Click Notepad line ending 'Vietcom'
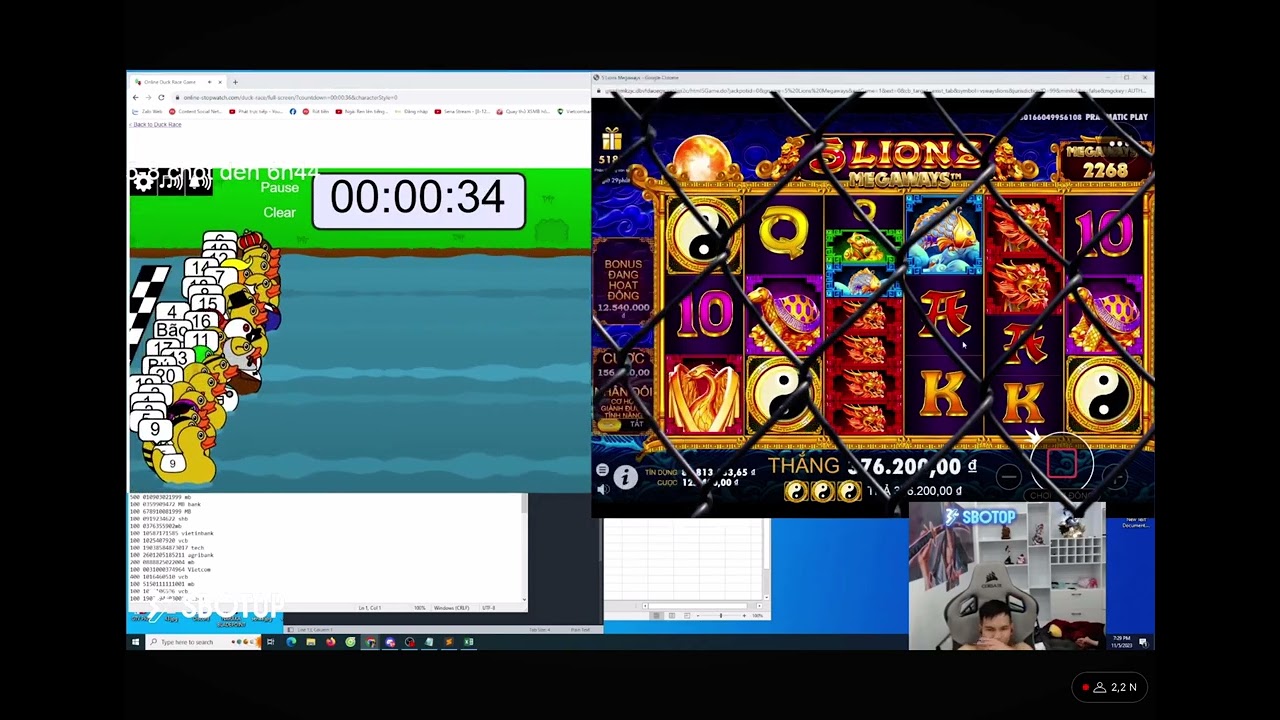This screenshot has height=720, width=1280. [169, 569]
